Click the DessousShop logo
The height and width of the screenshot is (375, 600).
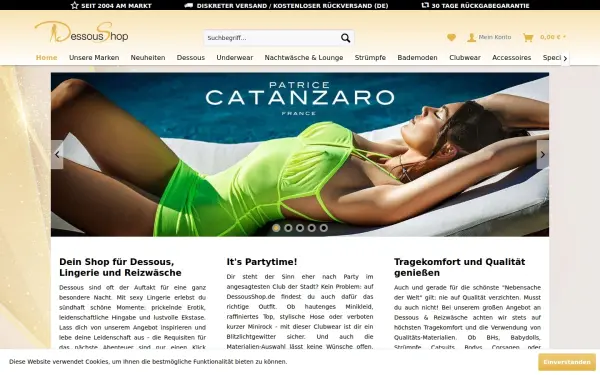tap(82, 32)
